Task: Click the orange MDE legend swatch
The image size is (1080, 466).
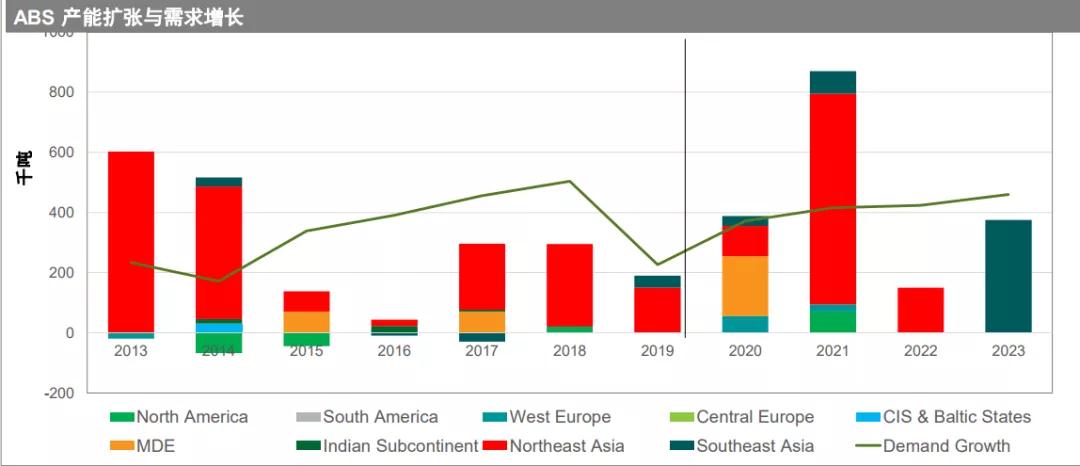Action: click(x=122, y=446)
